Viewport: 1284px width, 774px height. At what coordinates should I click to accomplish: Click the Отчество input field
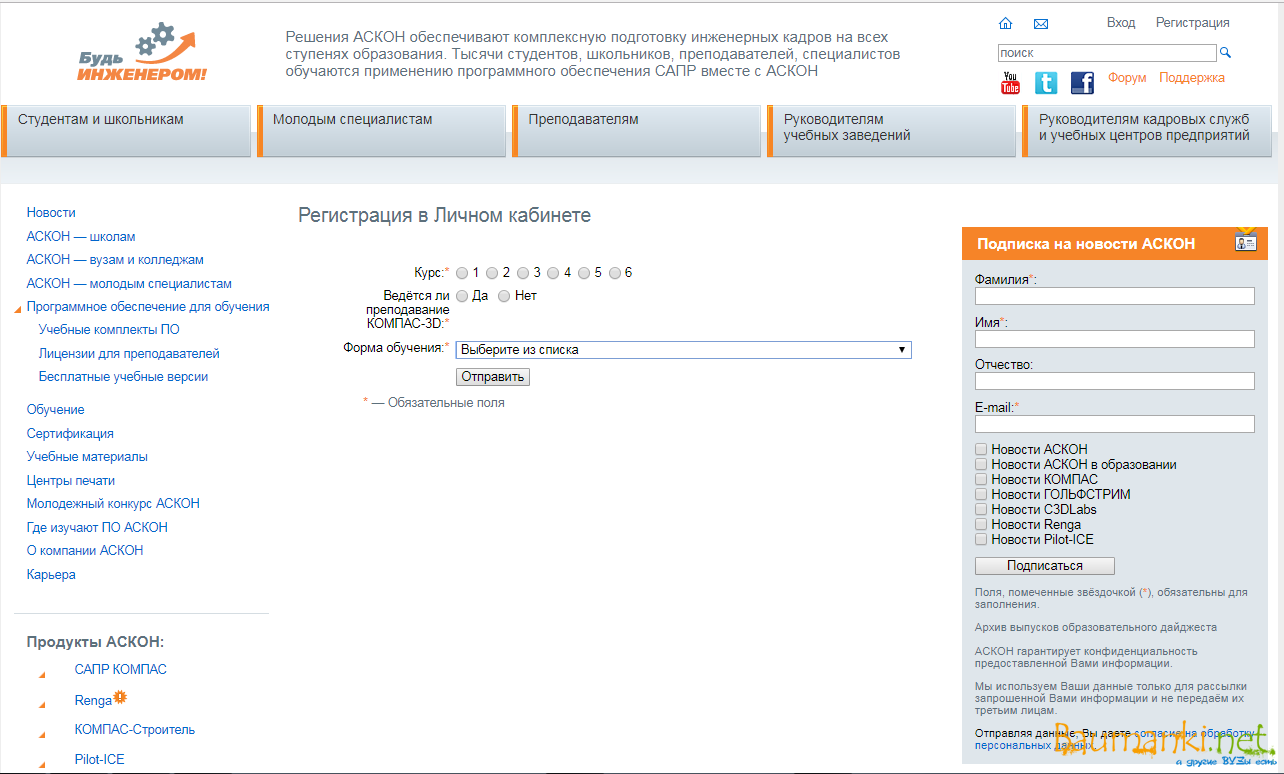[x=1115, y=381]
